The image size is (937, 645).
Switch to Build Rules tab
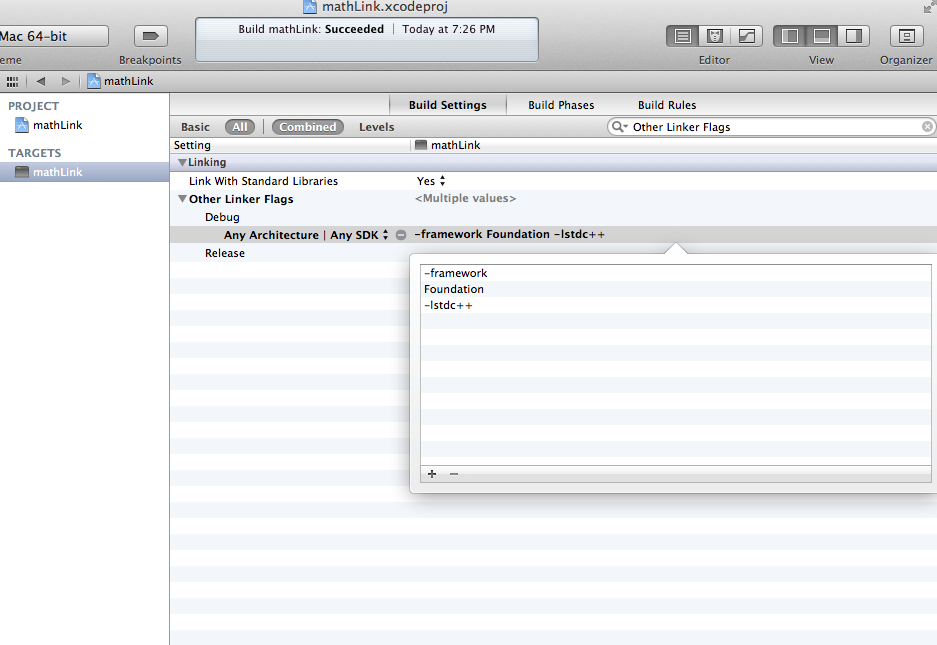click(667, 105)
